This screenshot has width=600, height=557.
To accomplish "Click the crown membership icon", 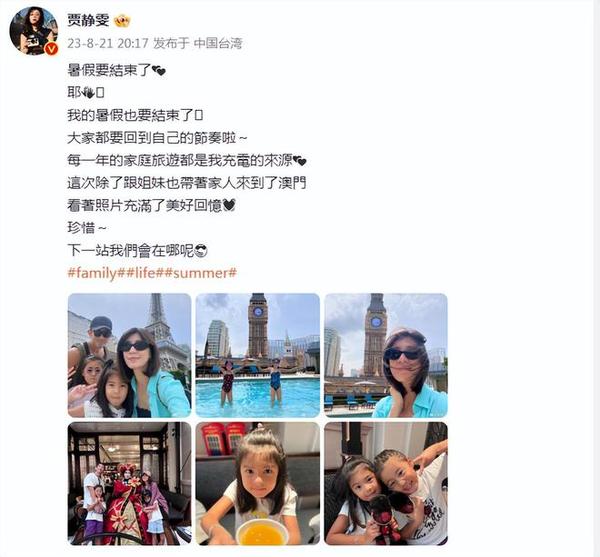I will pyautogui.click(x=122, y=21).
